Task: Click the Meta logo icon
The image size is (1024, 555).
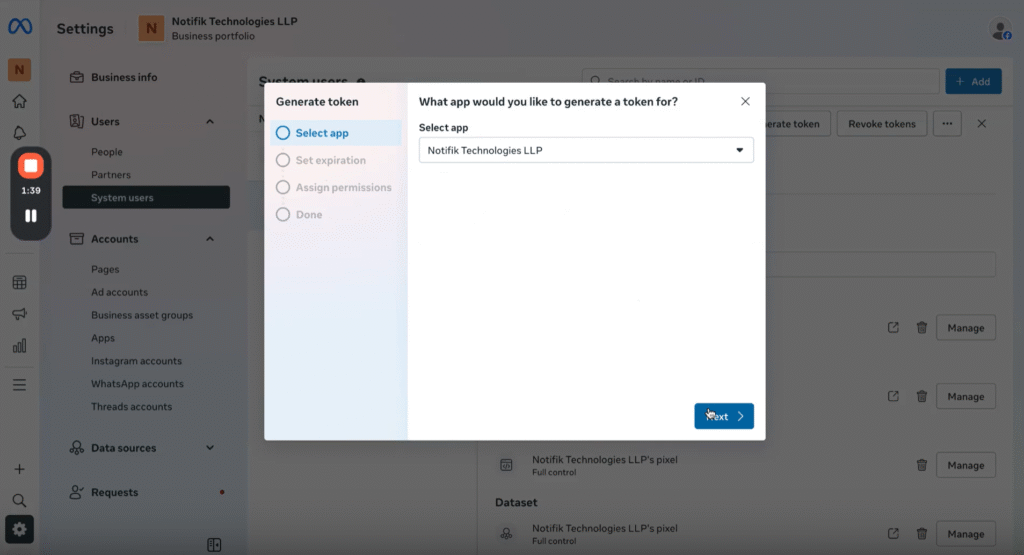Action: [20, 27]
